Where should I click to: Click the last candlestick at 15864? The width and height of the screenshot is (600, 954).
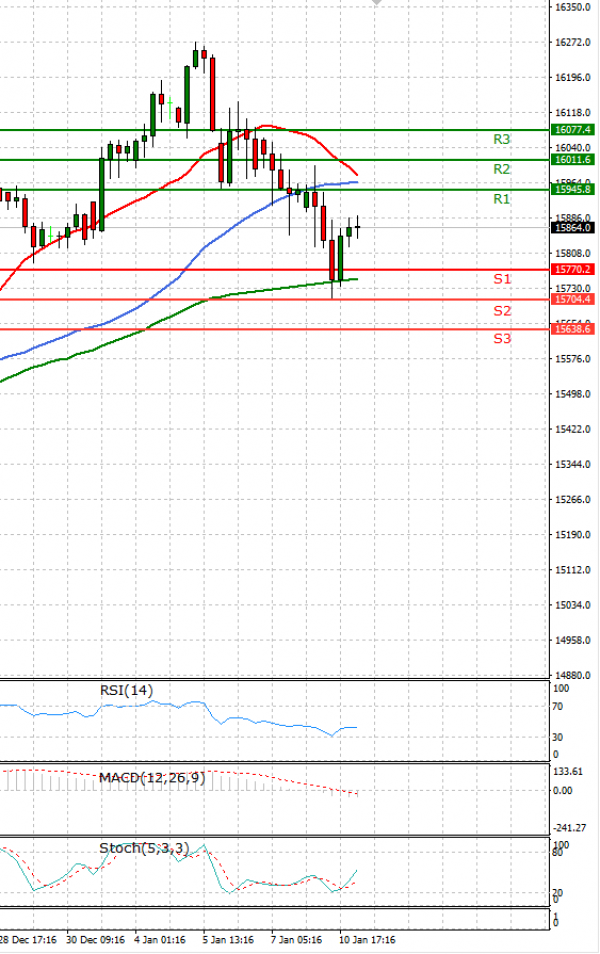coord(357,227)
